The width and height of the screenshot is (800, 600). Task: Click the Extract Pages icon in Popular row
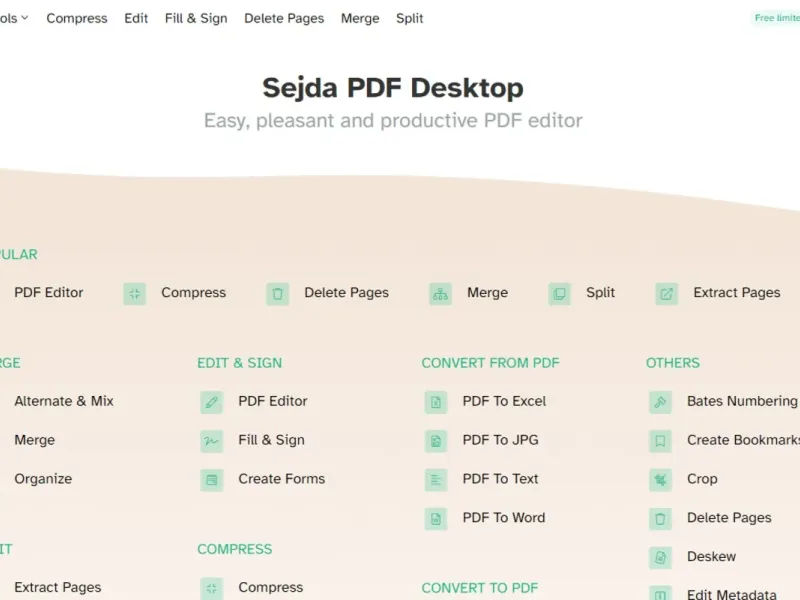(666, 294)
